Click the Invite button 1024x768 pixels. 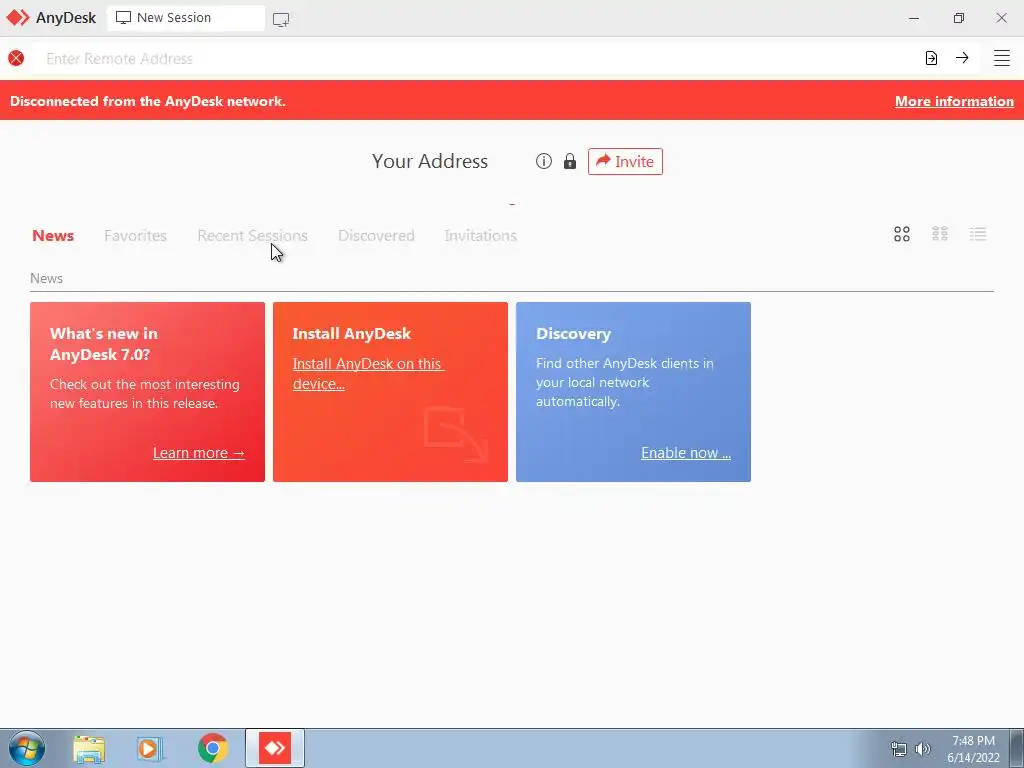[x=625, y=161]
